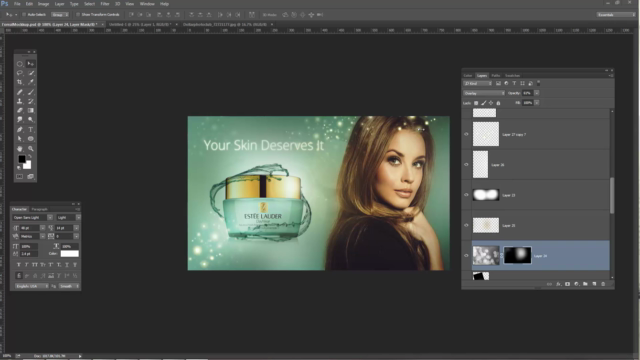Select the Ellipse shape tool
The image size is (640, 360).
31,139
